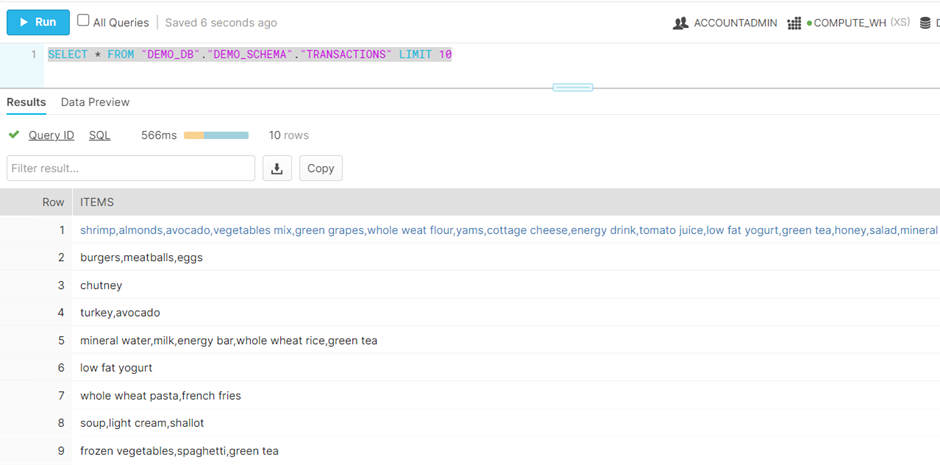Focus the Filter result input field

pos(130,168)
